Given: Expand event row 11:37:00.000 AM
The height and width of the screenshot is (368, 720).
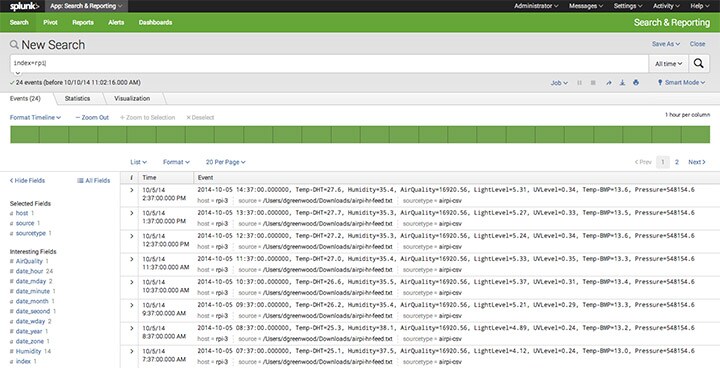Looking at the screenshot, I should pos(131,259).
